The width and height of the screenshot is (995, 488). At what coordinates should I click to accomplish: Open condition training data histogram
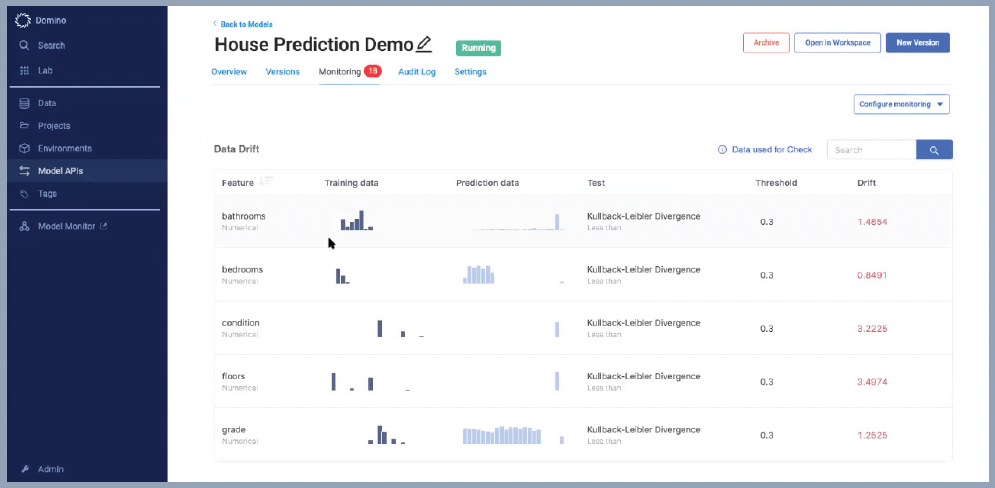[400, 328]
